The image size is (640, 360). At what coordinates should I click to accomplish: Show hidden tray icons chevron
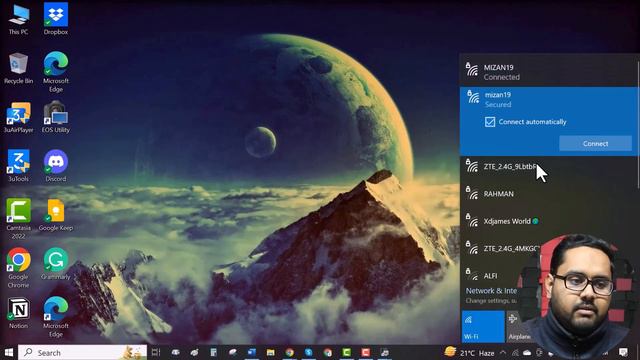pos(503,353)
